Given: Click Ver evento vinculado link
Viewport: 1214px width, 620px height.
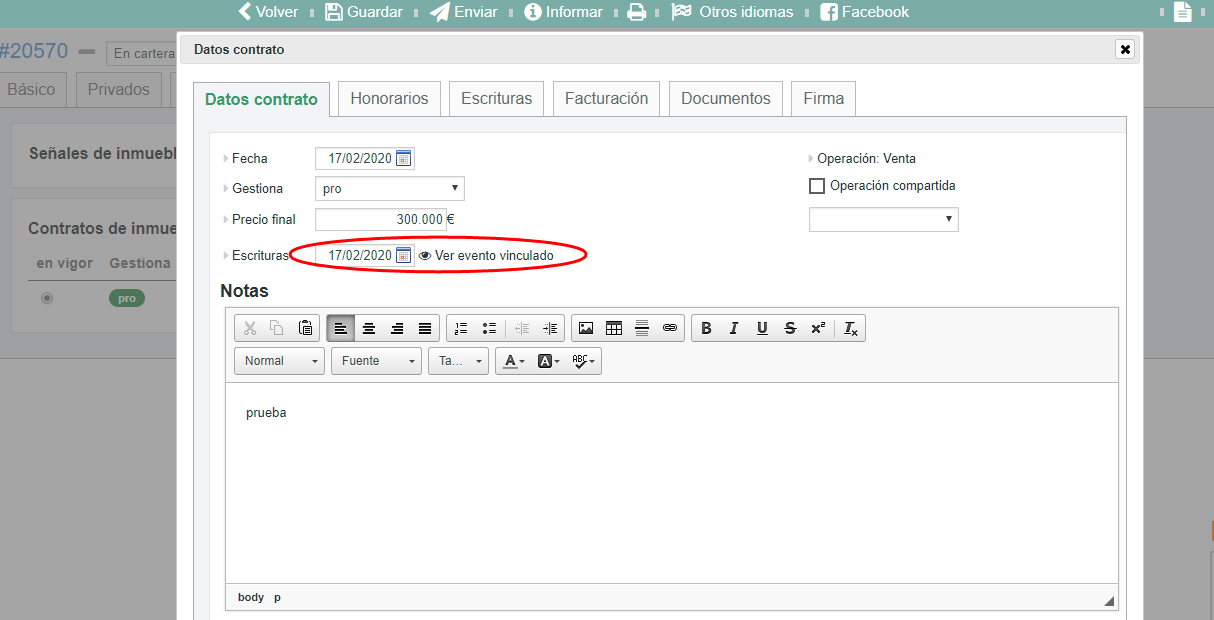Looking at the screenshot, I should click(x=486, y=256).
